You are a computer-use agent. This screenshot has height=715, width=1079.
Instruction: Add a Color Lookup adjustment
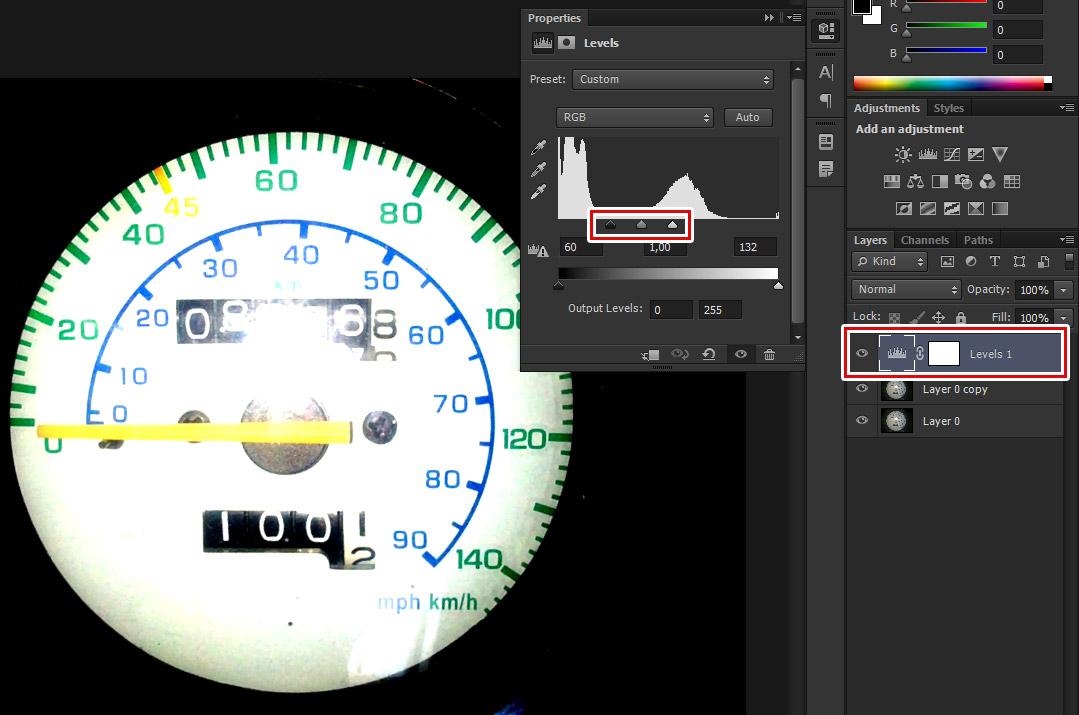[x=1012, y=182]
